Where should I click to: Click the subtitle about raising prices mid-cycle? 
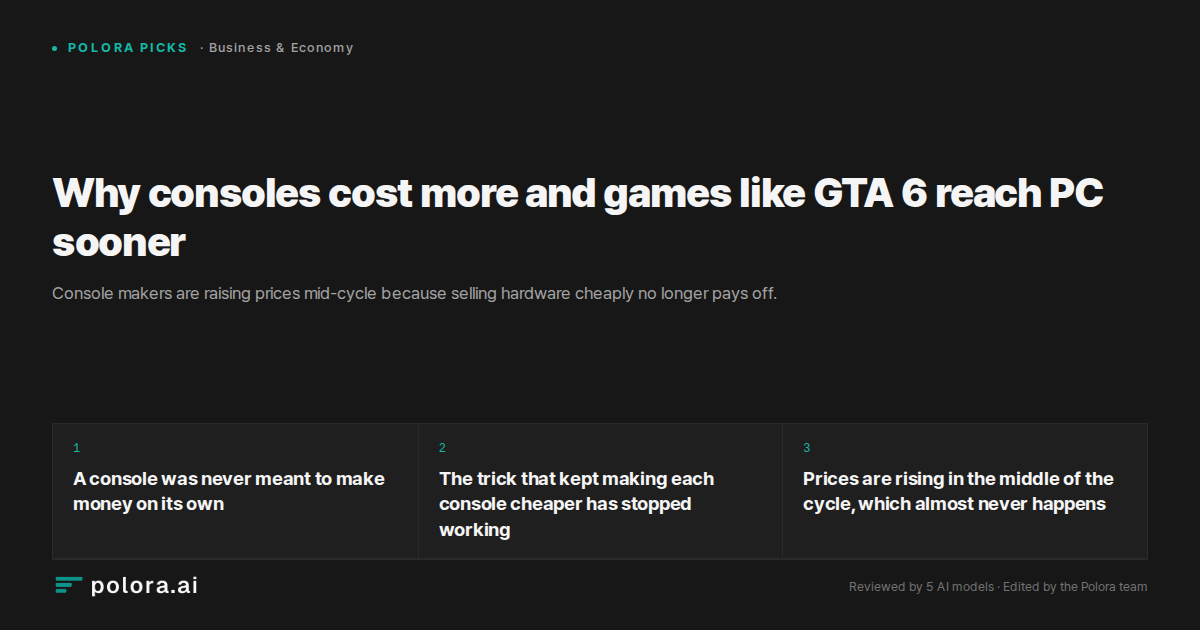(x=414, y=294)
